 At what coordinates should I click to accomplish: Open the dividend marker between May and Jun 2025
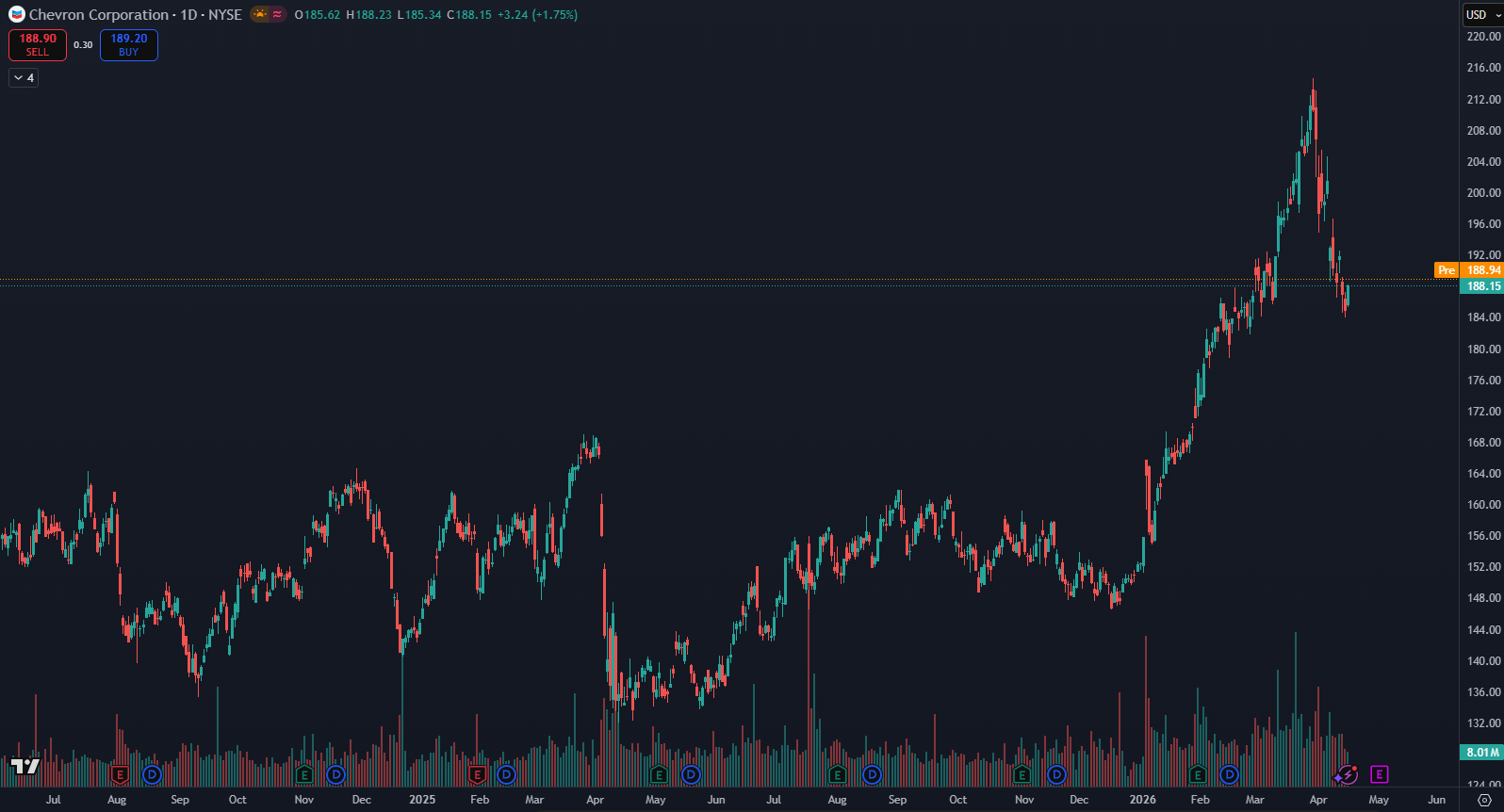coord(691,775)
